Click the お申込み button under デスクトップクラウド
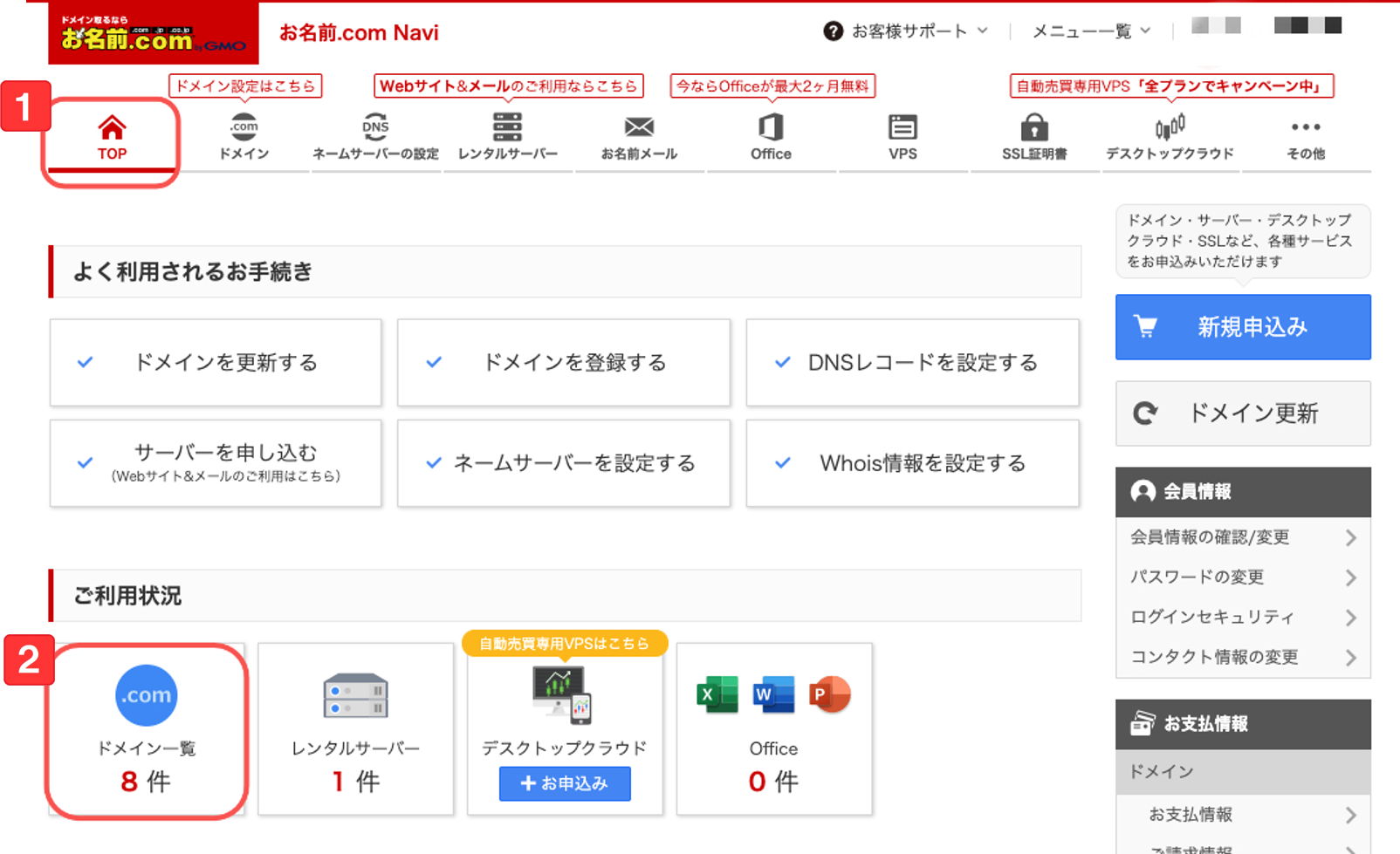The image size is (1400, 854). 565,783
